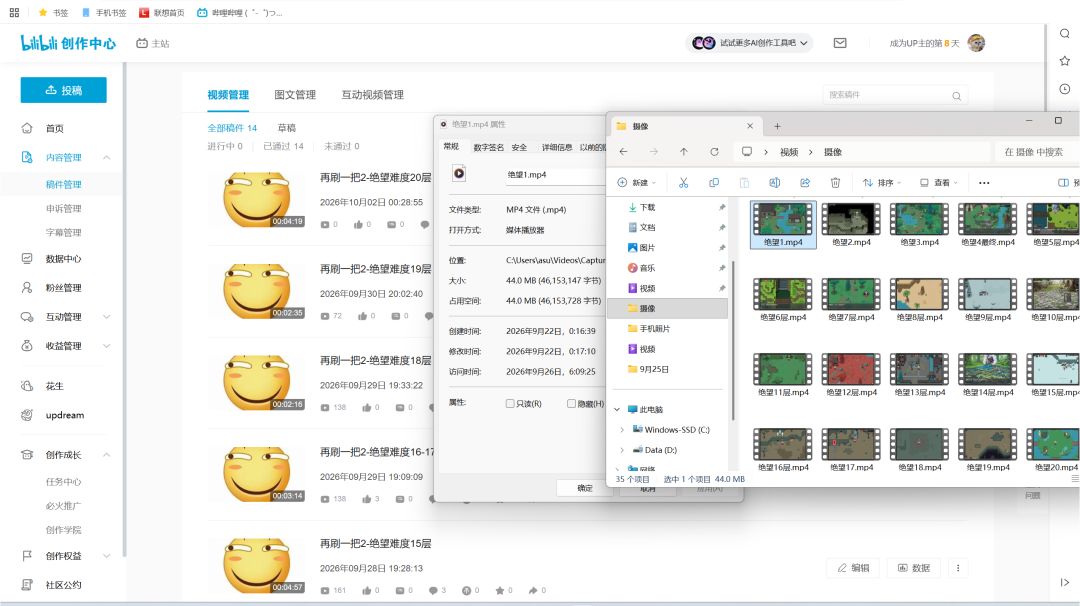Screen dimensions: 1080x606
Task: Open 下载 folder in Explorer quick access
Action: coord(647,207)
